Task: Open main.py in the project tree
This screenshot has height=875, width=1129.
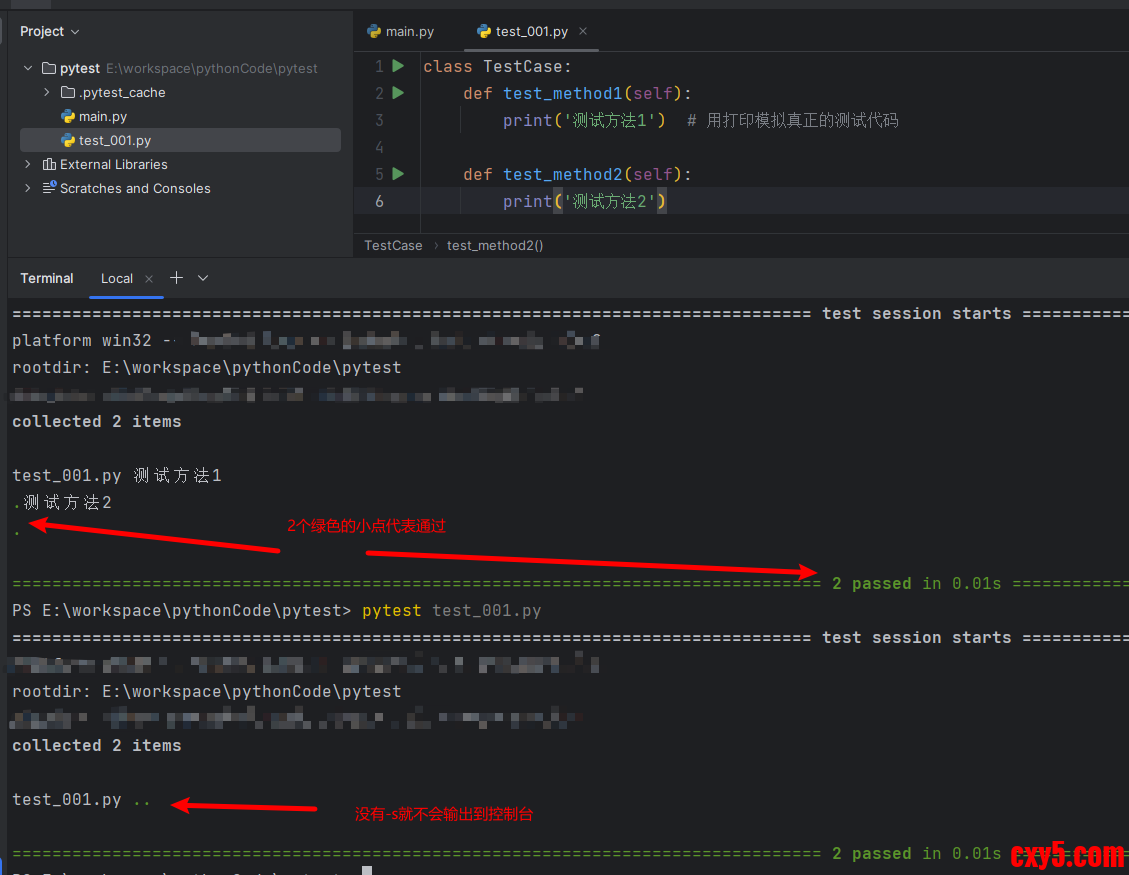Action: point(102,117)
